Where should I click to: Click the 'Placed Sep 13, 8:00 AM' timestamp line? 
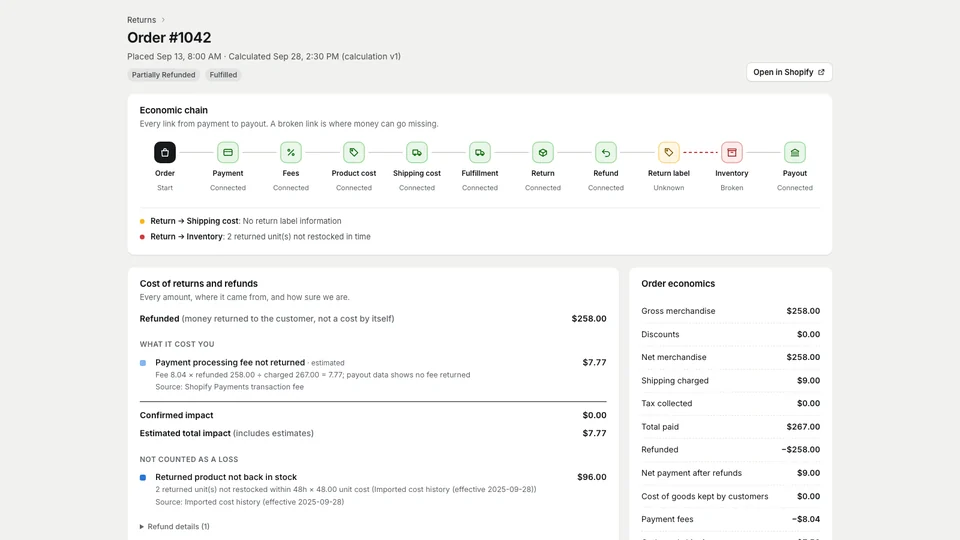264,56
